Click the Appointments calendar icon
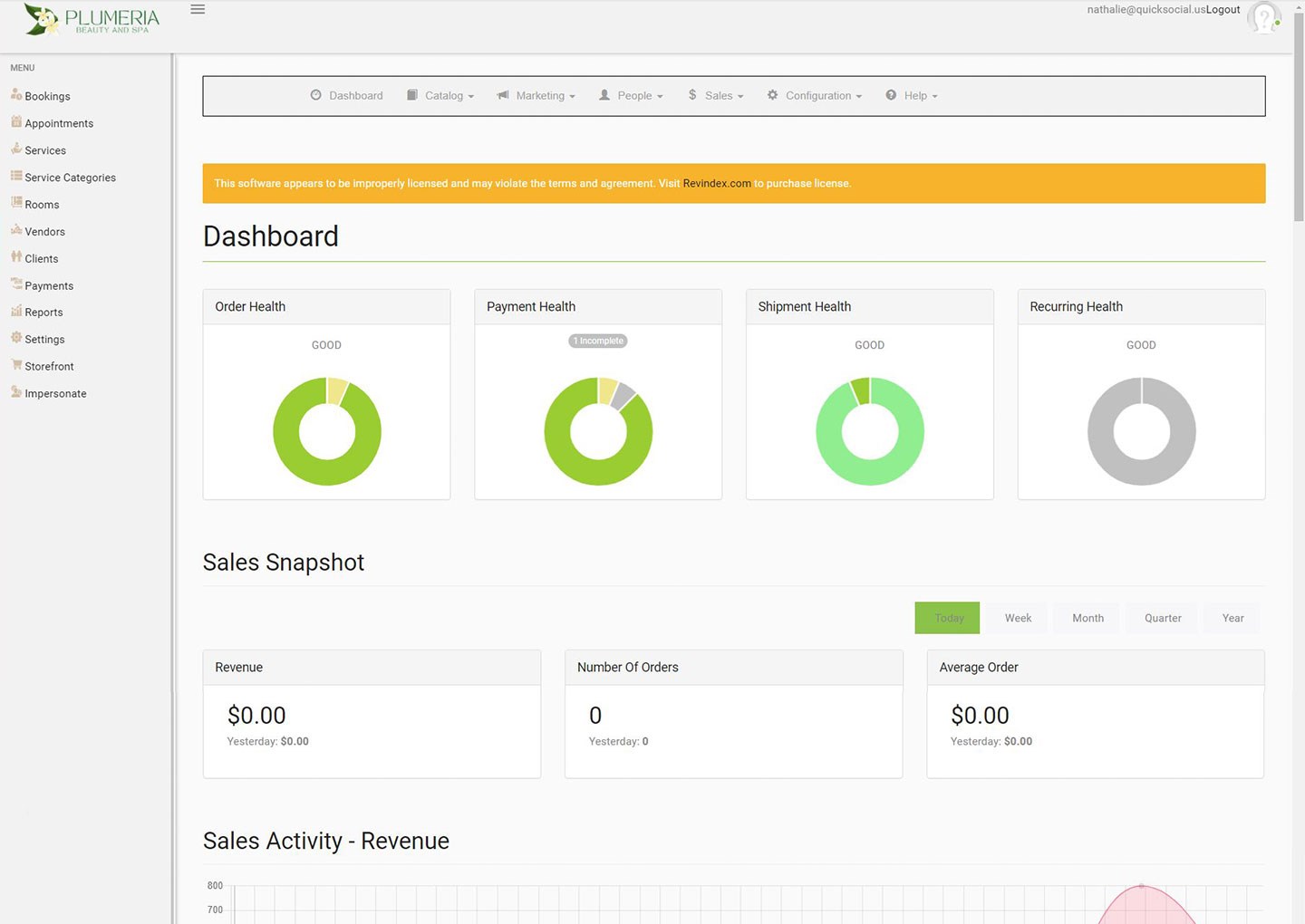Viewport: 1305px width, 924px height. point(16,121)
